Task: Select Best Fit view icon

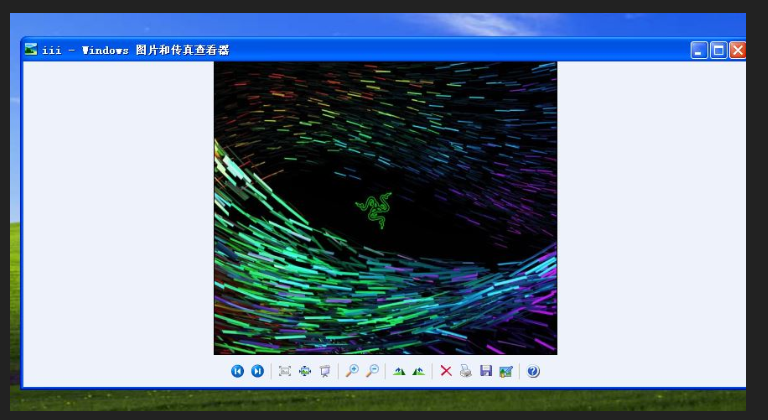Action: point(285,371)
